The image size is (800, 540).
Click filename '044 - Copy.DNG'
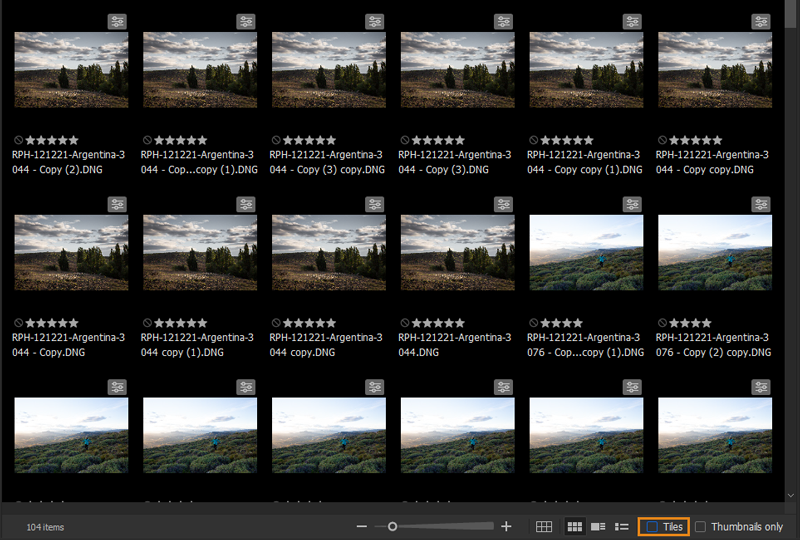click(68, 345)
